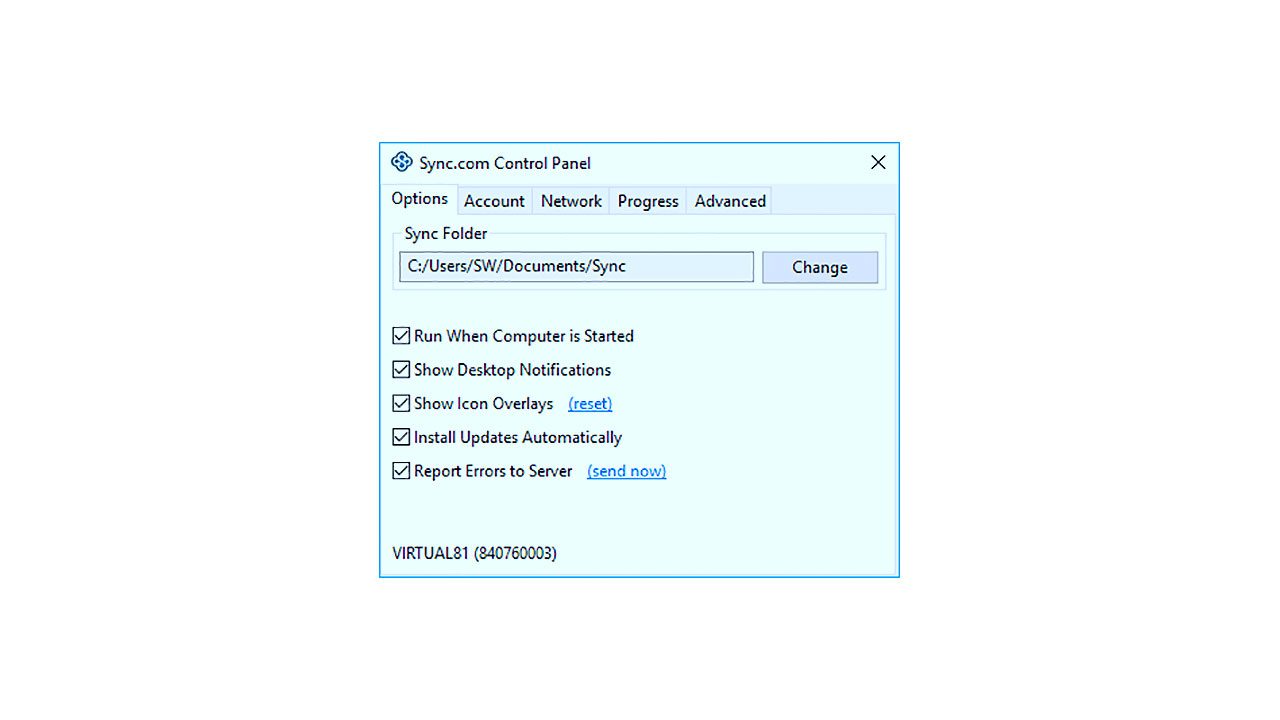
Task: Disable Show Icon Overlays checkbox
Action: coord(401,404)
